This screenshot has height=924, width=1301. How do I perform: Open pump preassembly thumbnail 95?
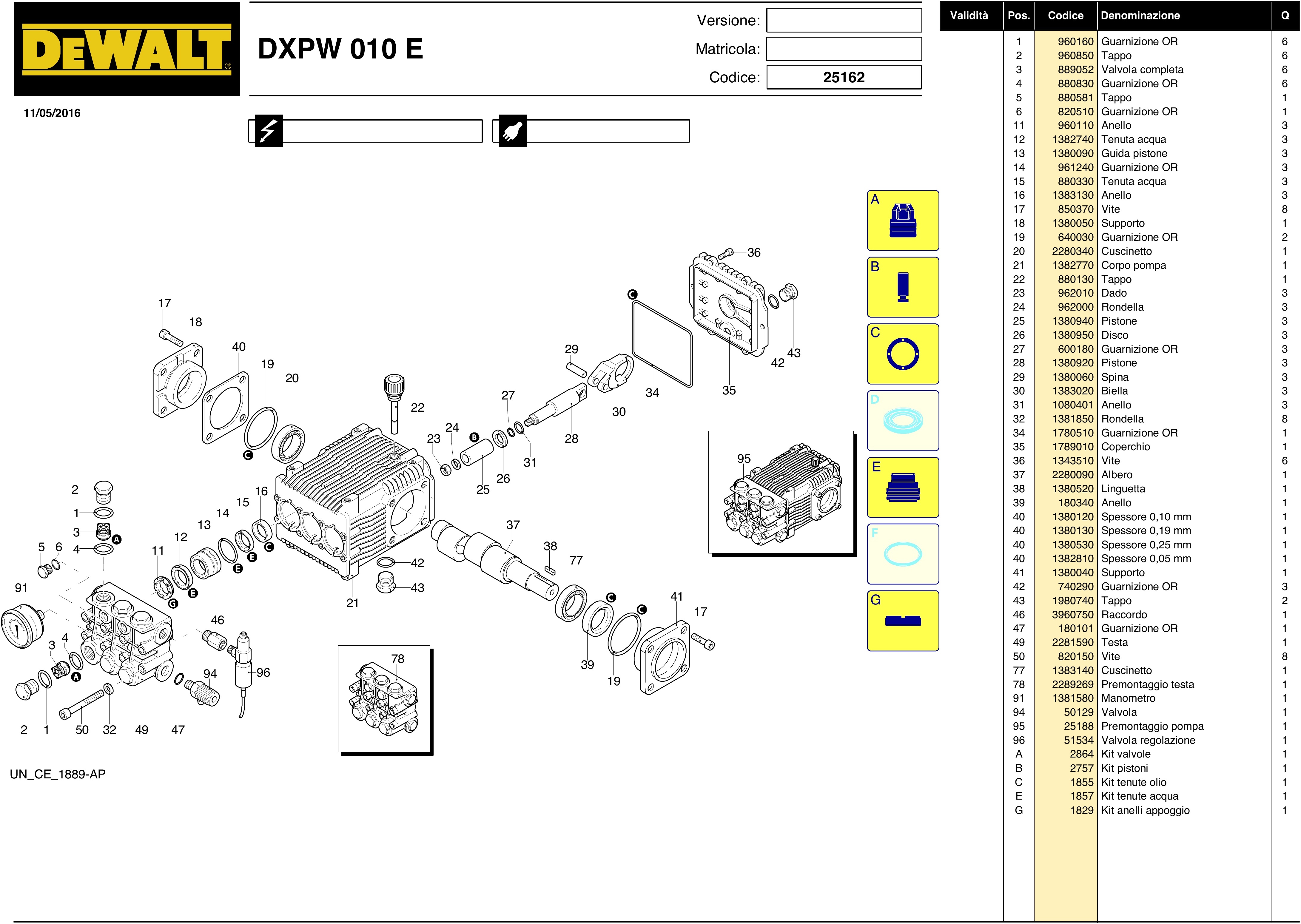coord(781,492)
